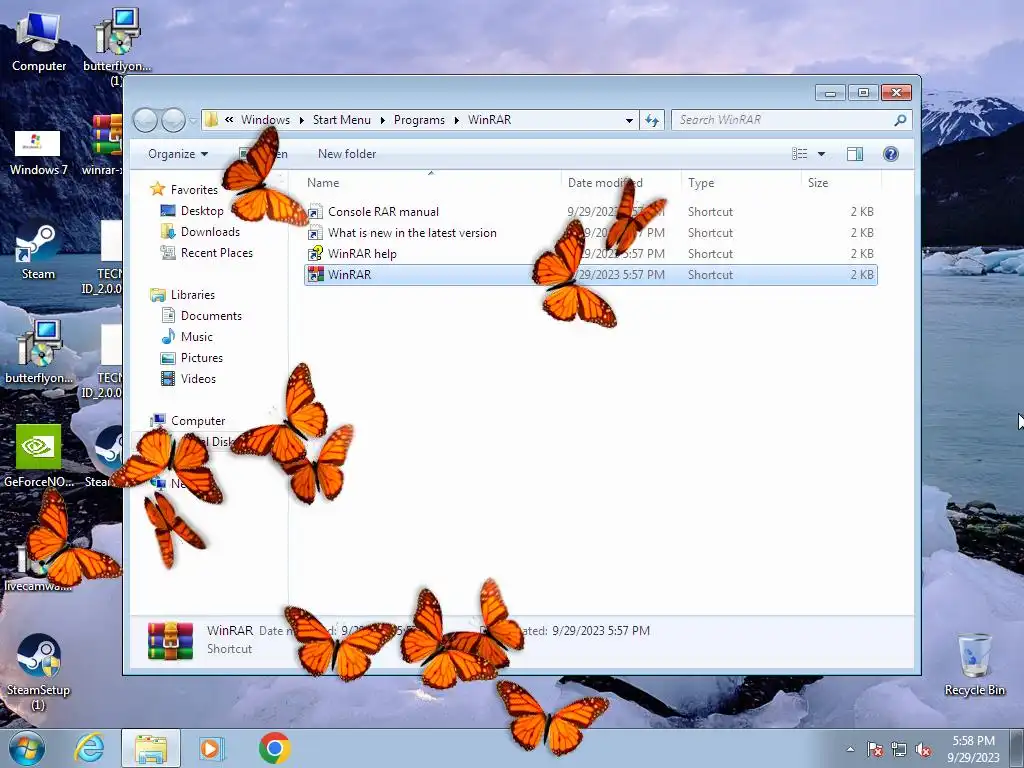This screenshot has height=768, width=1024.
Task: Launch Internet Explorer from the taskbar
Action: point(89,748)
